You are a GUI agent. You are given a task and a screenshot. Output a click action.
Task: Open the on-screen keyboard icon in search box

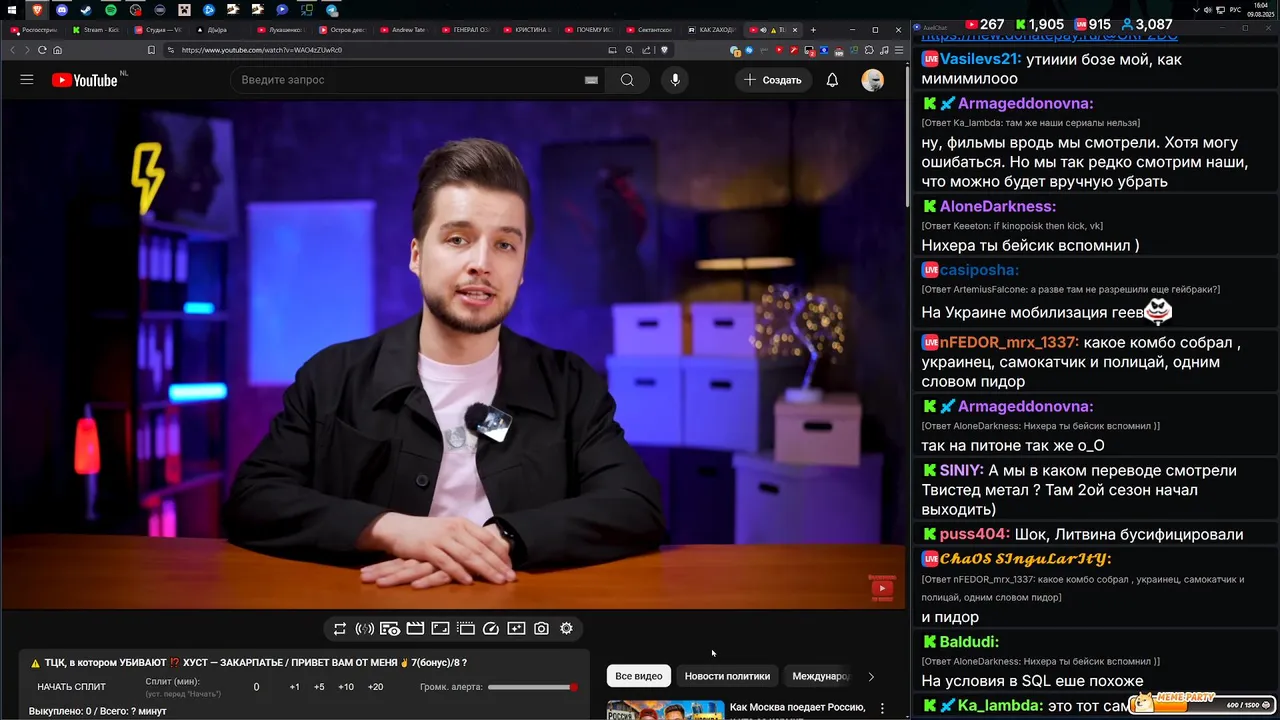(x=591, y=80)
